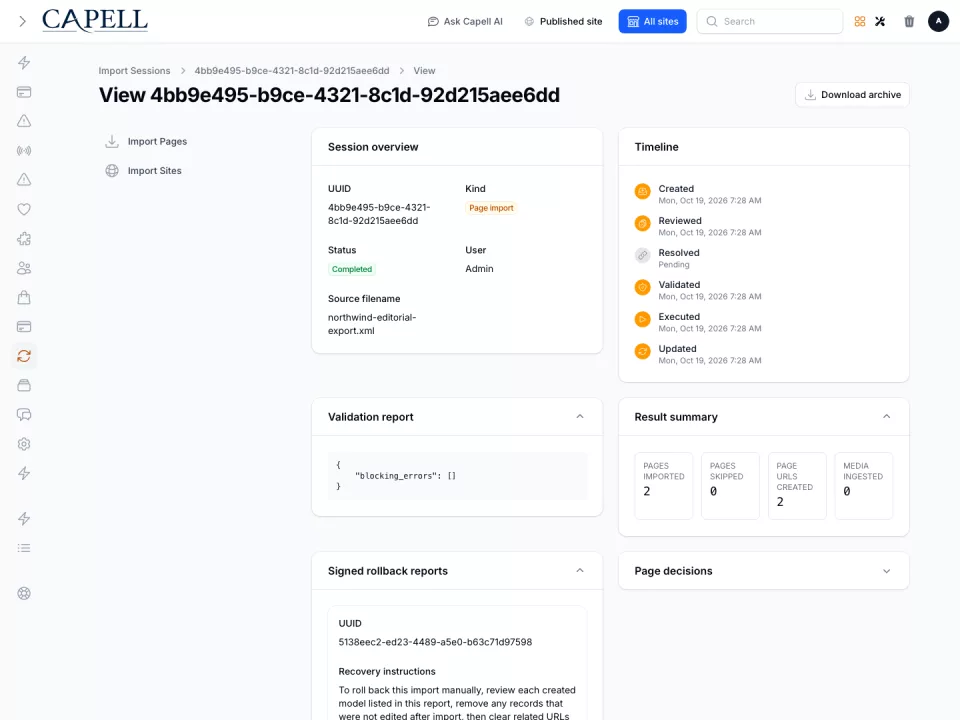
Task: Click the Pages Imported stat card
Action: tap(664, 486)
